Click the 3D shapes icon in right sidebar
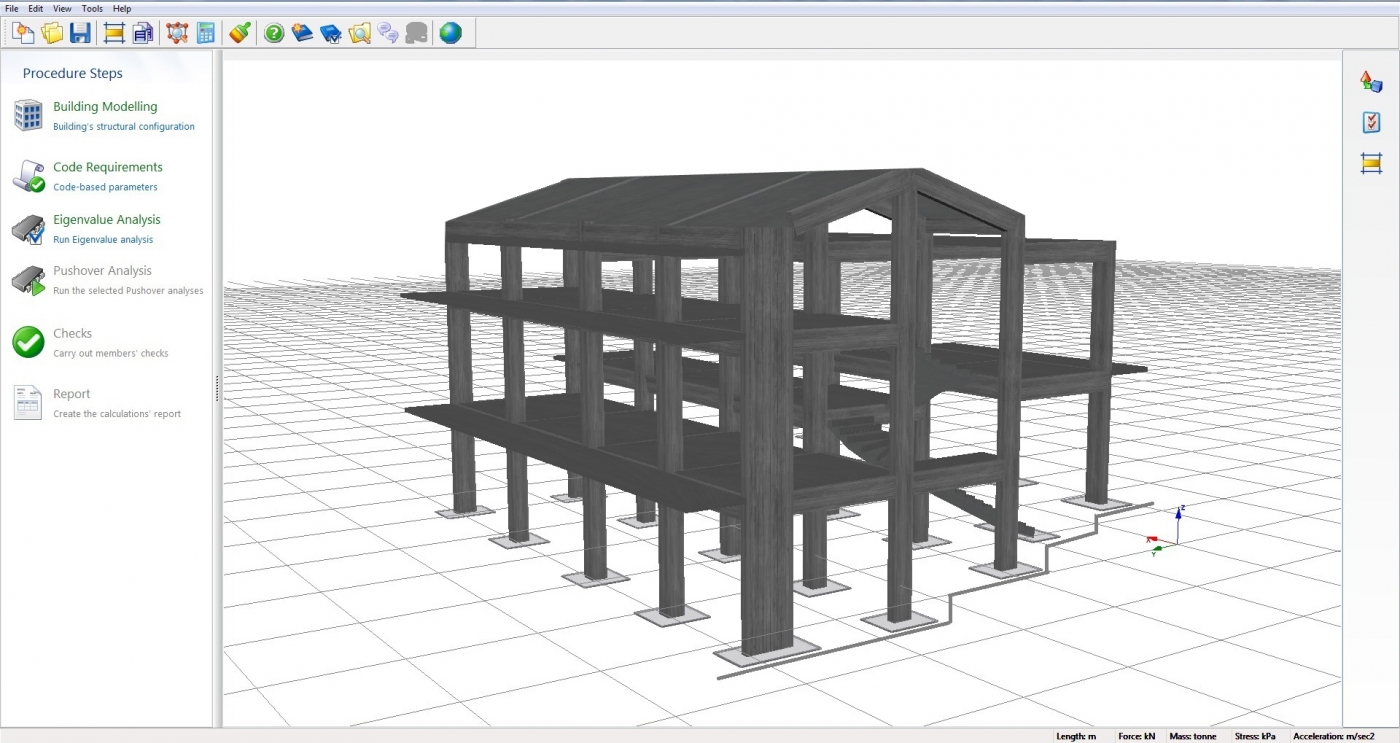The height and width of the screenshot is (743, 1400). [1371, 82]
